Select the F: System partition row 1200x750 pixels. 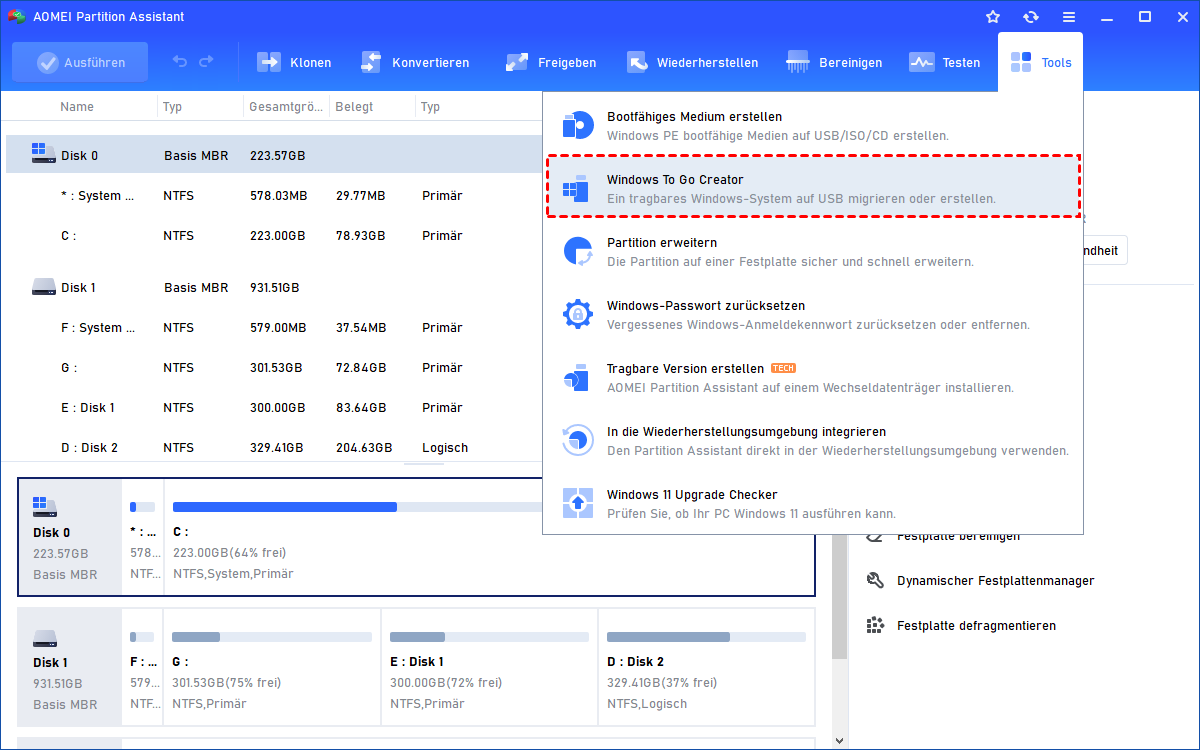[275, 327]
